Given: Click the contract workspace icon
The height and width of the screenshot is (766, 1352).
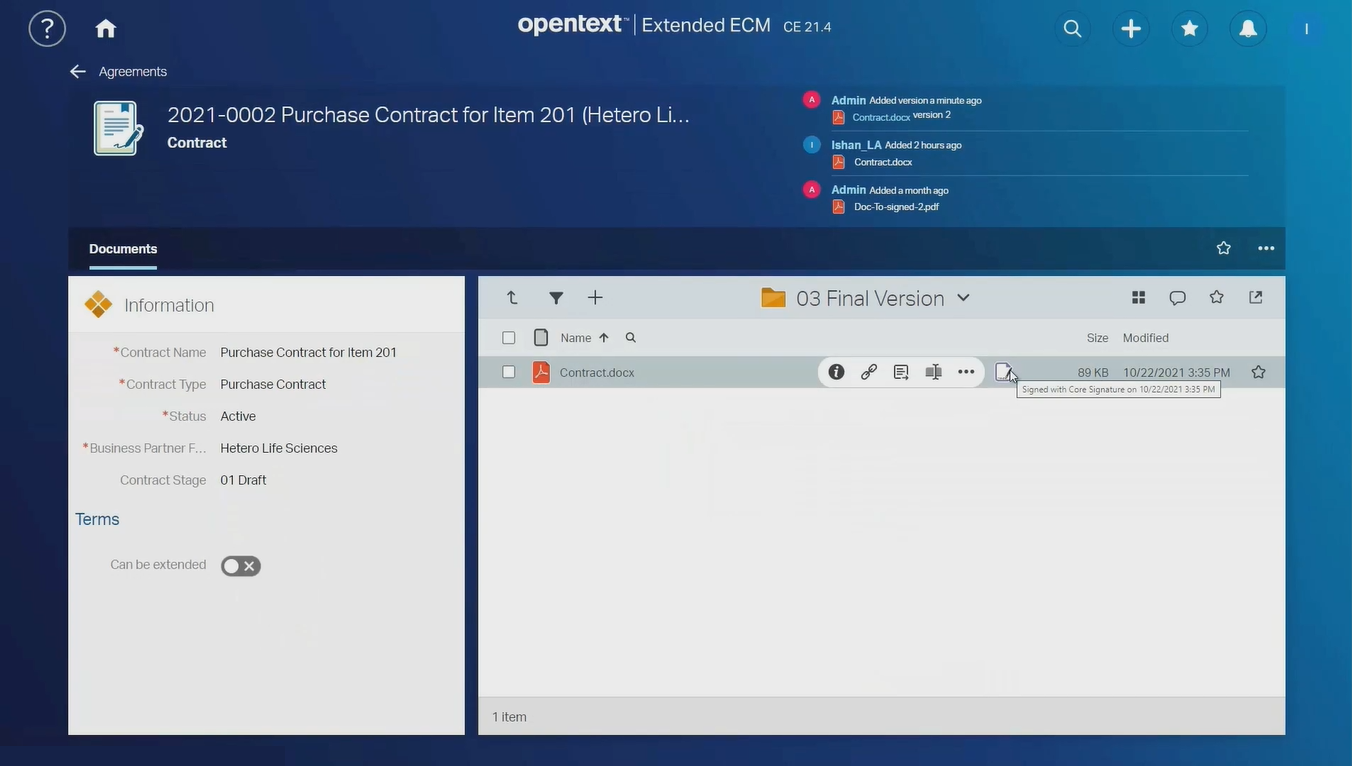Looking at the screenshot, I should (118, 128).
